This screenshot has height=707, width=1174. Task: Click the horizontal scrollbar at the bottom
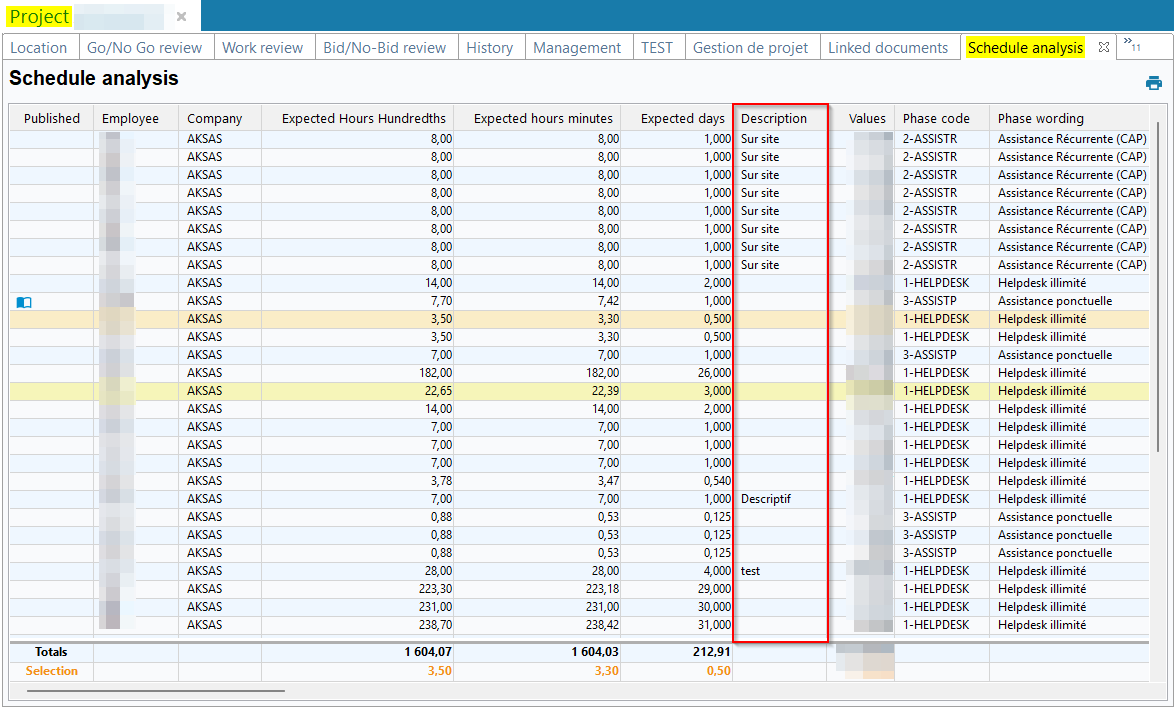[x=156, y=690]
